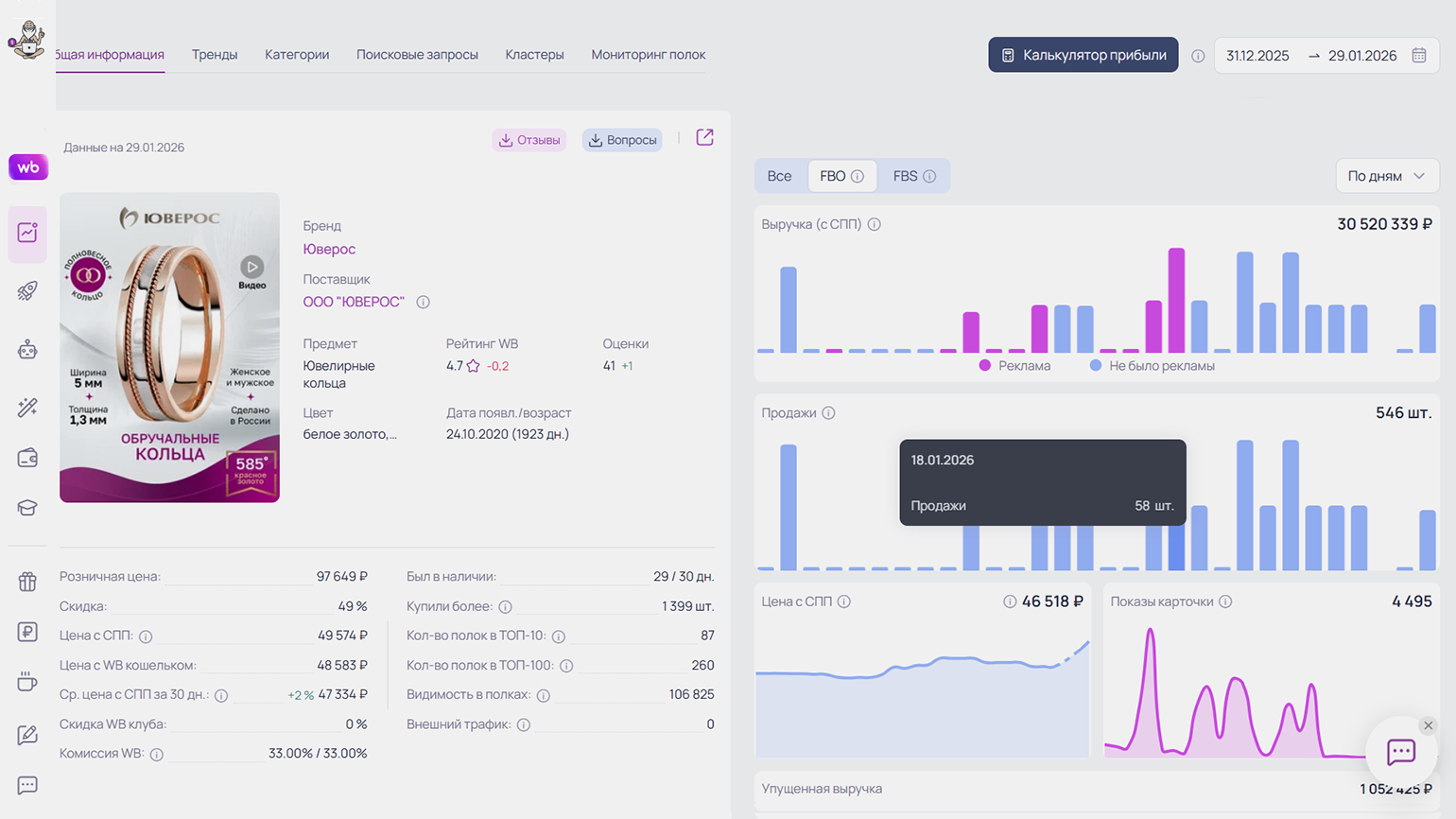The image size is (1456, 819).
Task: Expand the 'По дням' dropdown
Action: tap(1386, 176)
